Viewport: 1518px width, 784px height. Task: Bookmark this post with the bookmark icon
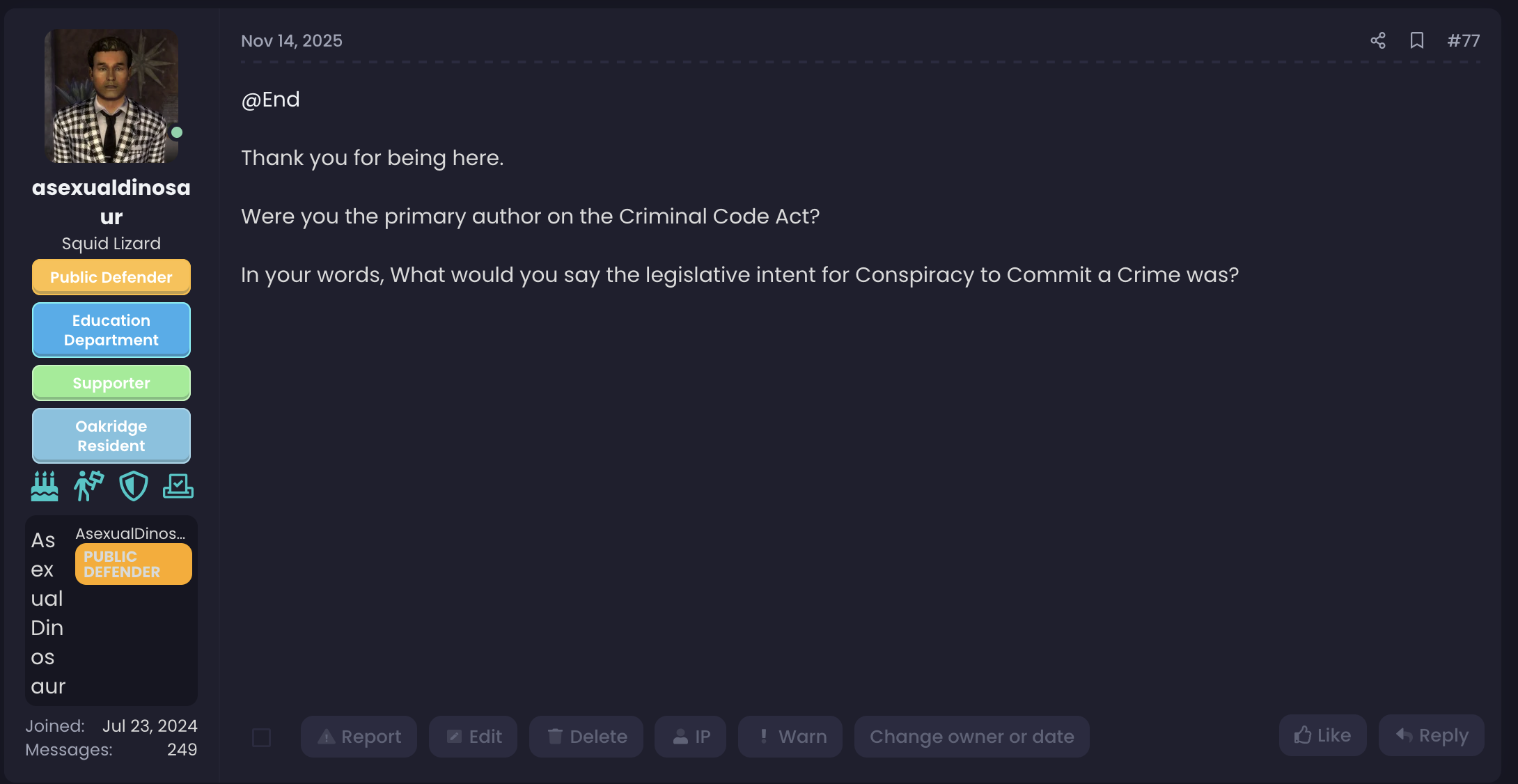point(1416,40)
